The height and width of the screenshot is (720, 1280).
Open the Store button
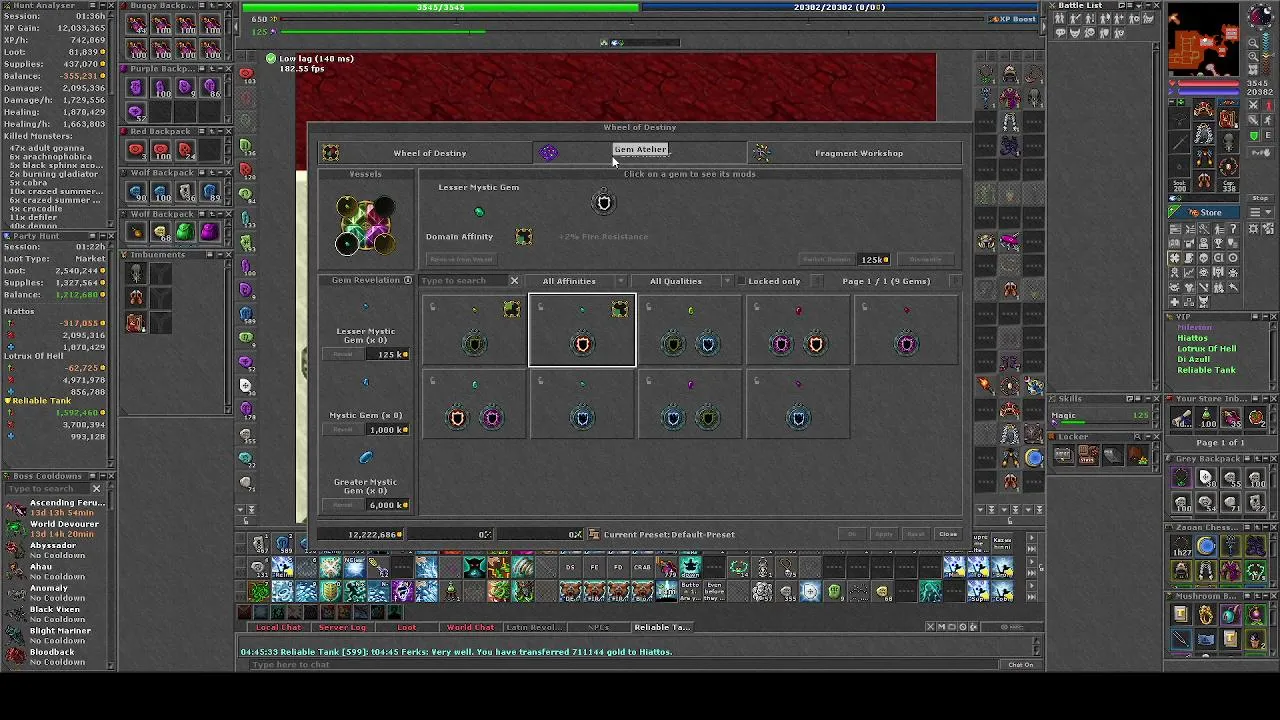click(x=1204, y=212)
